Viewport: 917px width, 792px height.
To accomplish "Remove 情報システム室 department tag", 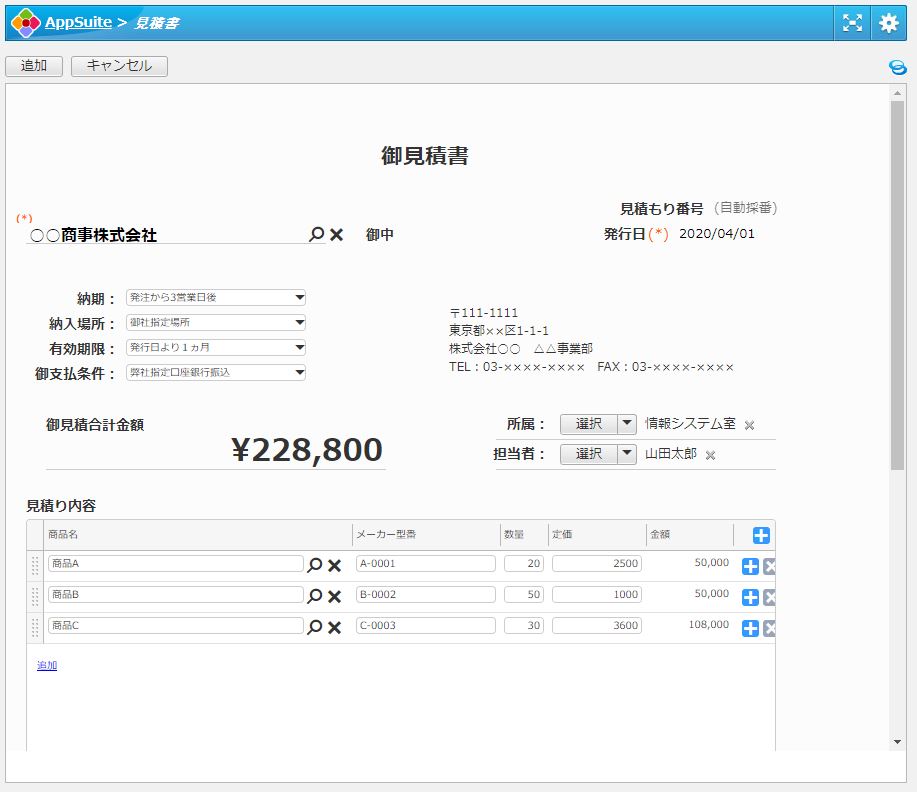I will click(749, 425).
